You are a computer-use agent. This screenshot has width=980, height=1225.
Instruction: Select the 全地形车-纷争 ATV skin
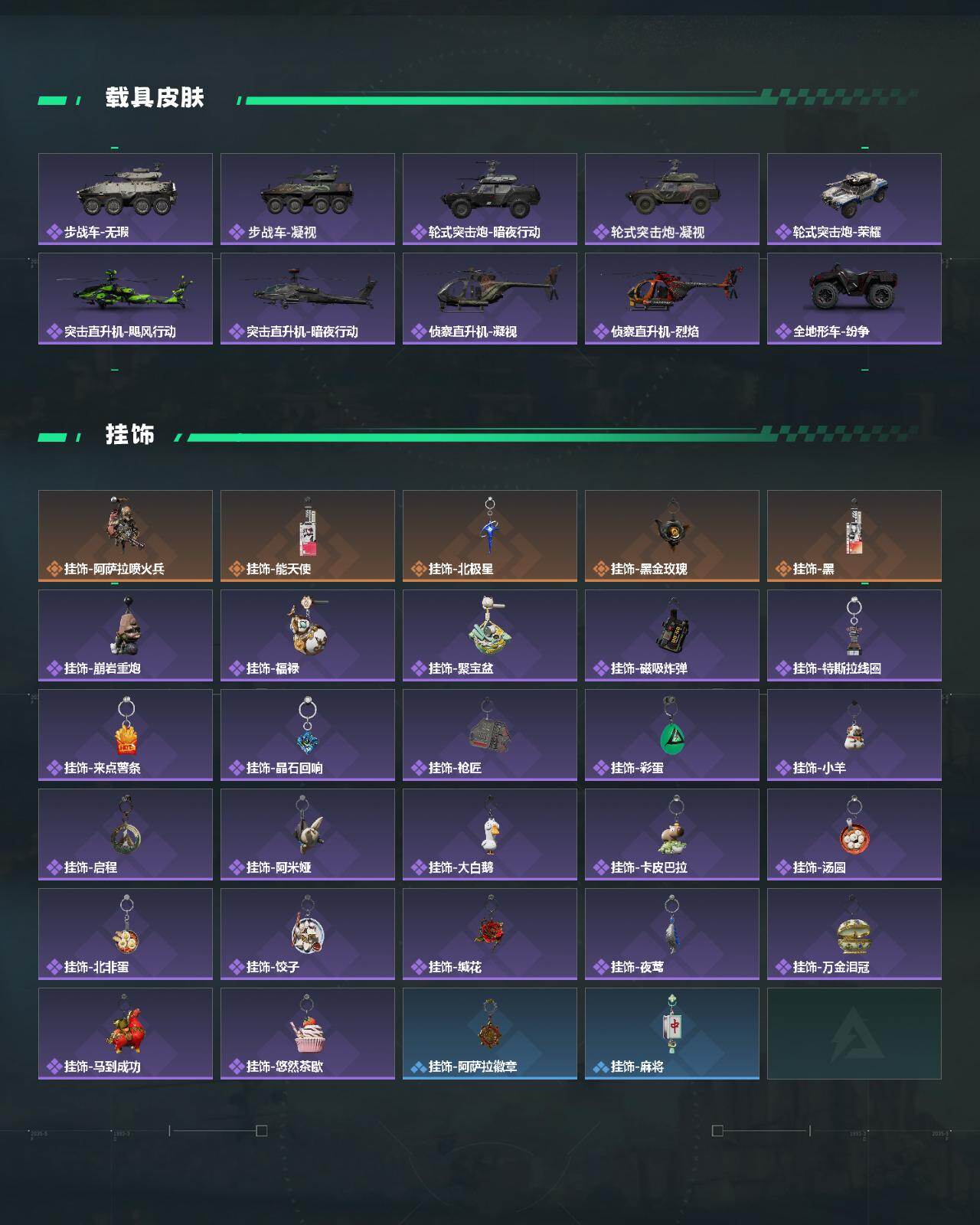[854, 299]
